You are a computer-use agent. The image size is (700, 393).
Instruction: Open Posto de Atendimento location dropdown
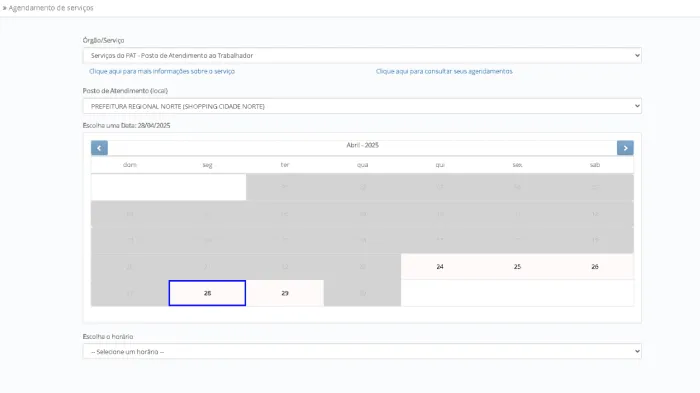362,106
